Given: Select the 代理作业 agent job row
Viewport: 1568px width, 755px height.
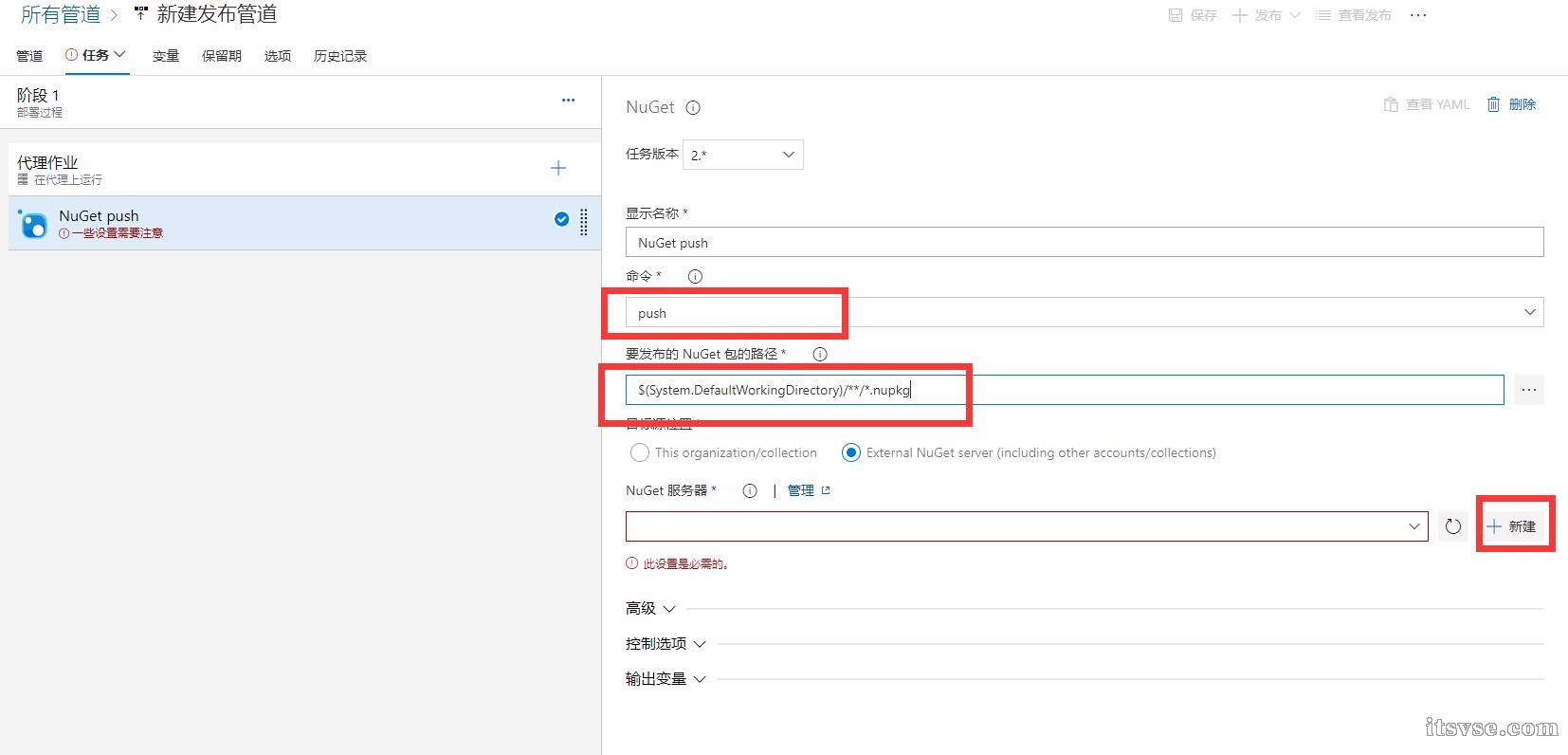Looking at the screenshot, I should coord(304,169).
